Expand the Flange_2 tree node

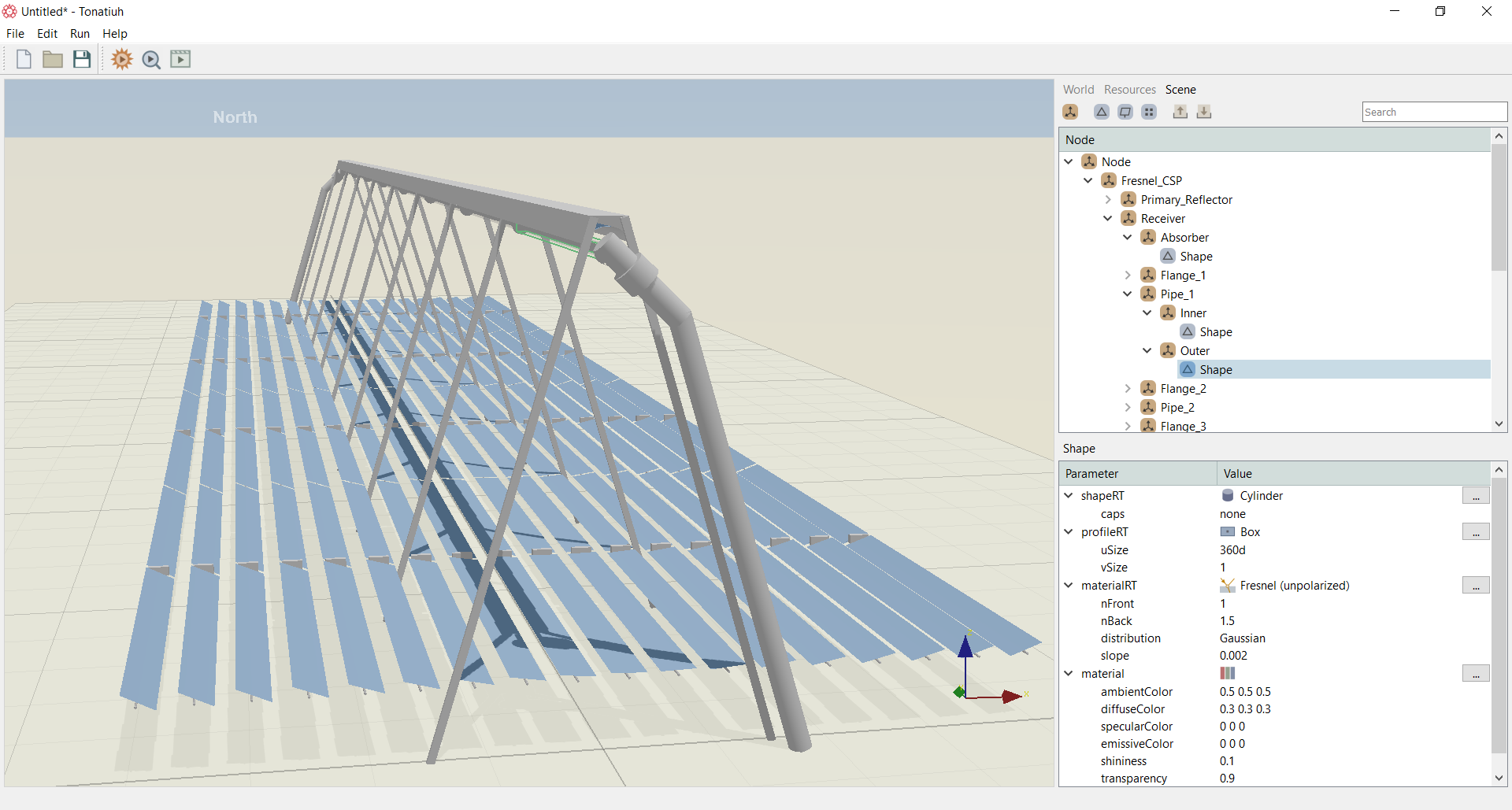tap(1128, 388)
